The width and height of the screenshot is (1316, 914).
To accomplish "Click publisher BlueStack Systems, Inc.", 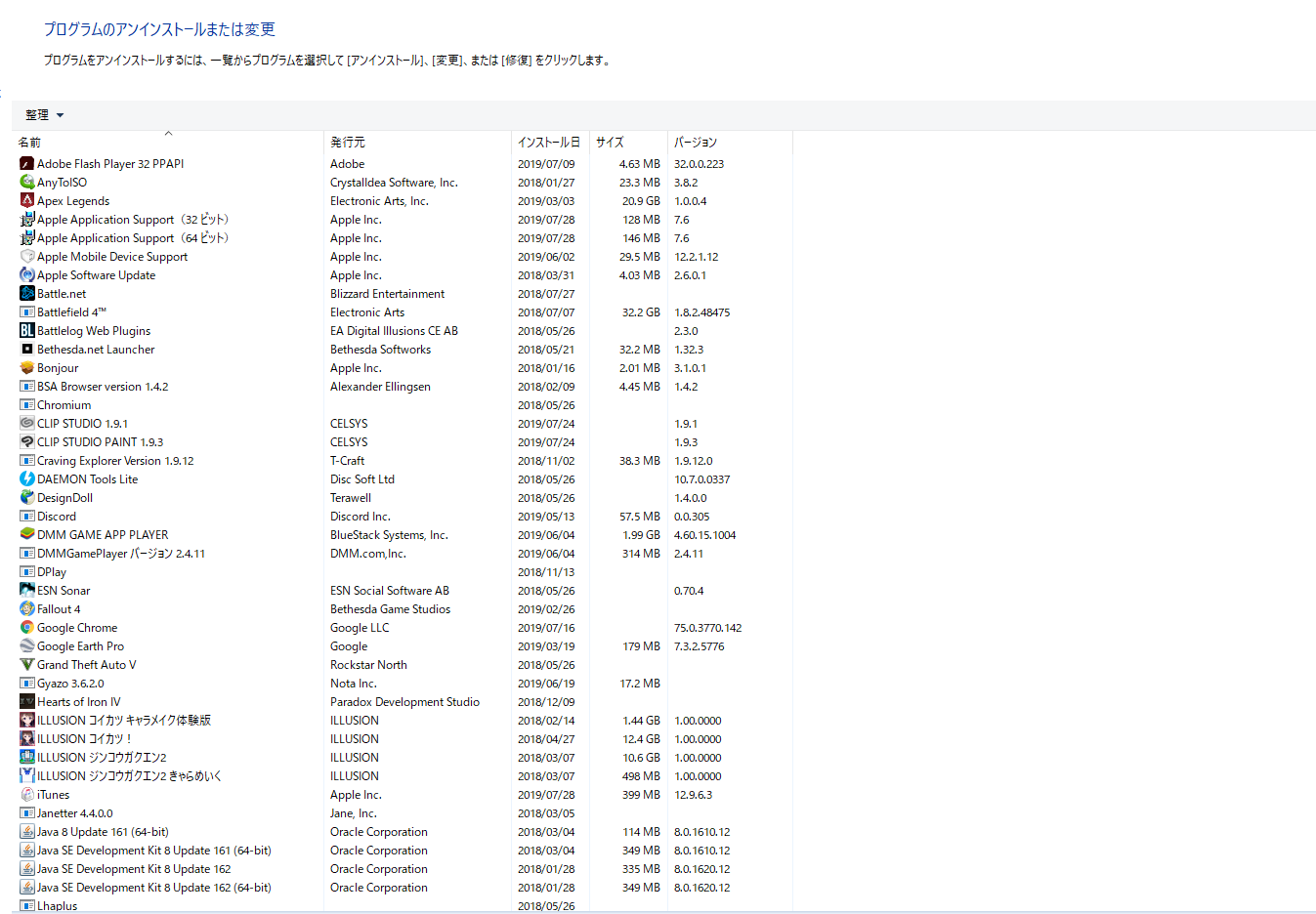I will 389,535.
